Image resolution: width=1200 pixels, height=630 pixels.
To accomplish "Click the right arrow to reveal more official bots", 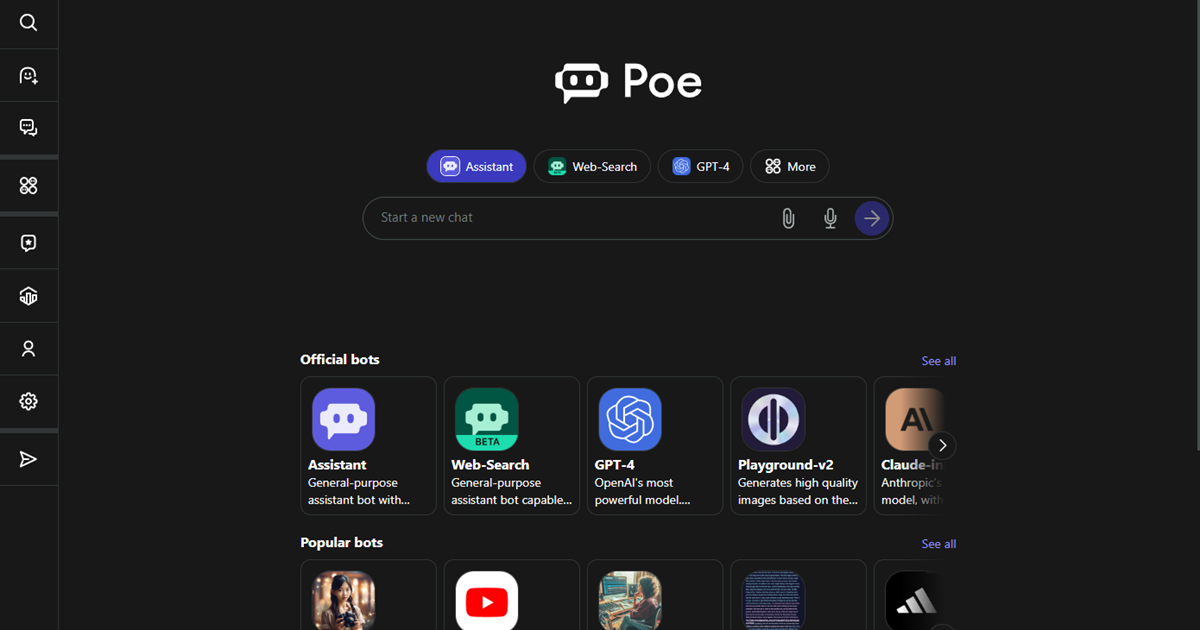I will pos(941,445).
